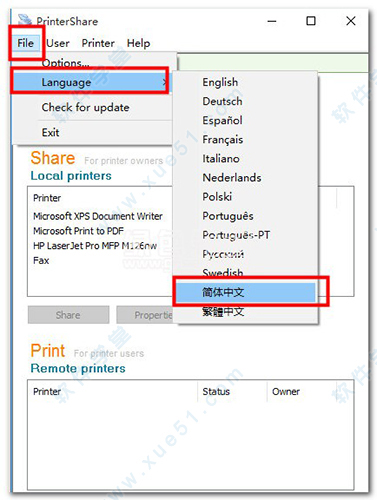377x500 pixels.
Task: Click the Status column header
Action: pos(216,391)
